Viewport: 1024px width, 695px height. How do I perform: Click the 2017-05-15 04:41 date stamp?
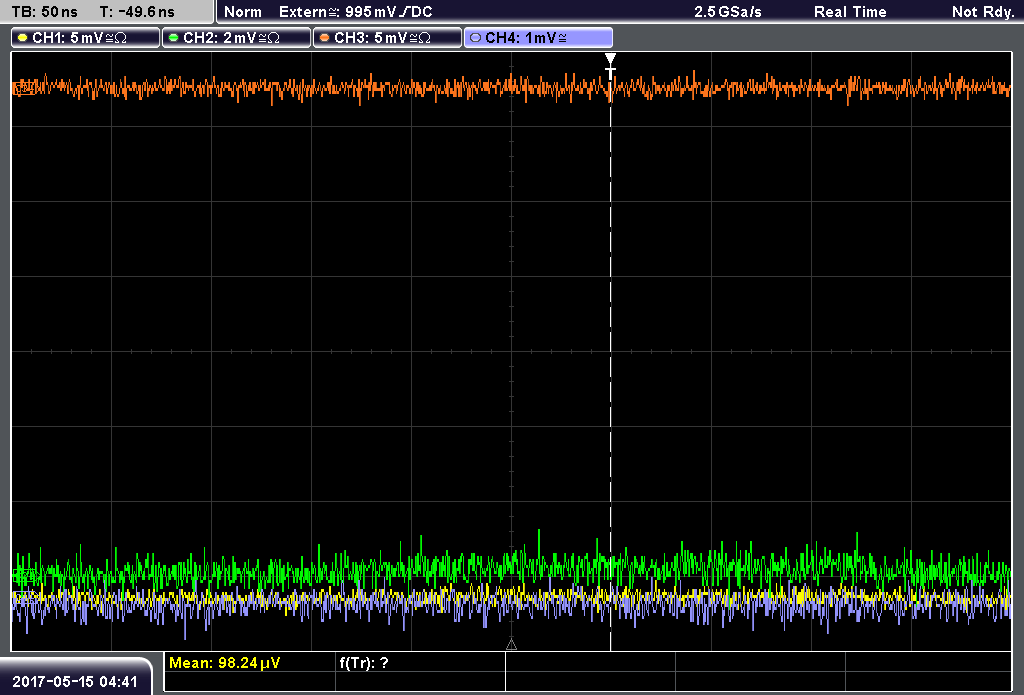(x=75, y=682)
